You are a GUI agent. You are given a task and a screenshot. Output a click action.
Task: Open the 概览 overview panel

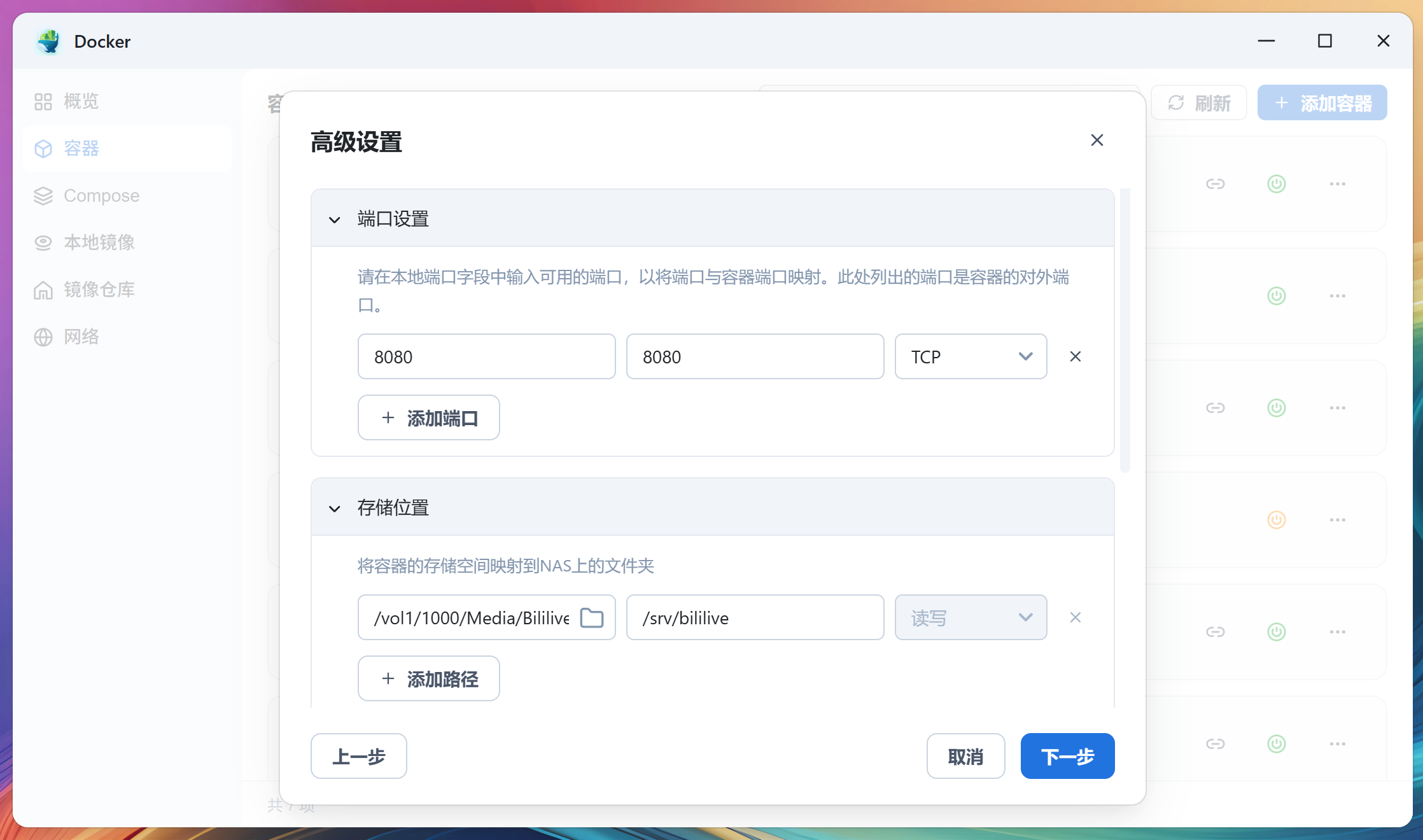(x=80, y=101)
